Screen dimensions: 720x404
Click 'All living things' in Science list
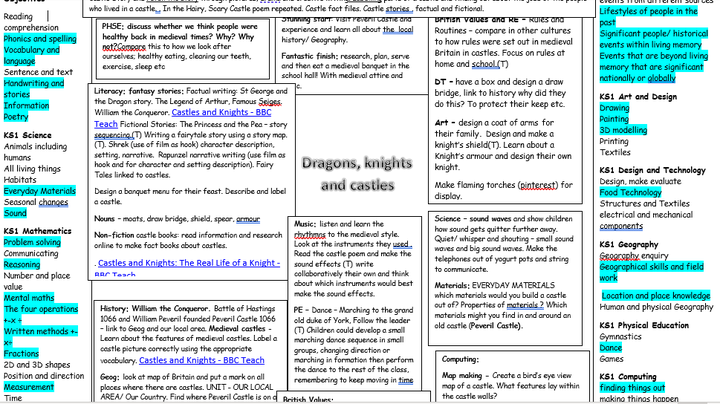32,169
